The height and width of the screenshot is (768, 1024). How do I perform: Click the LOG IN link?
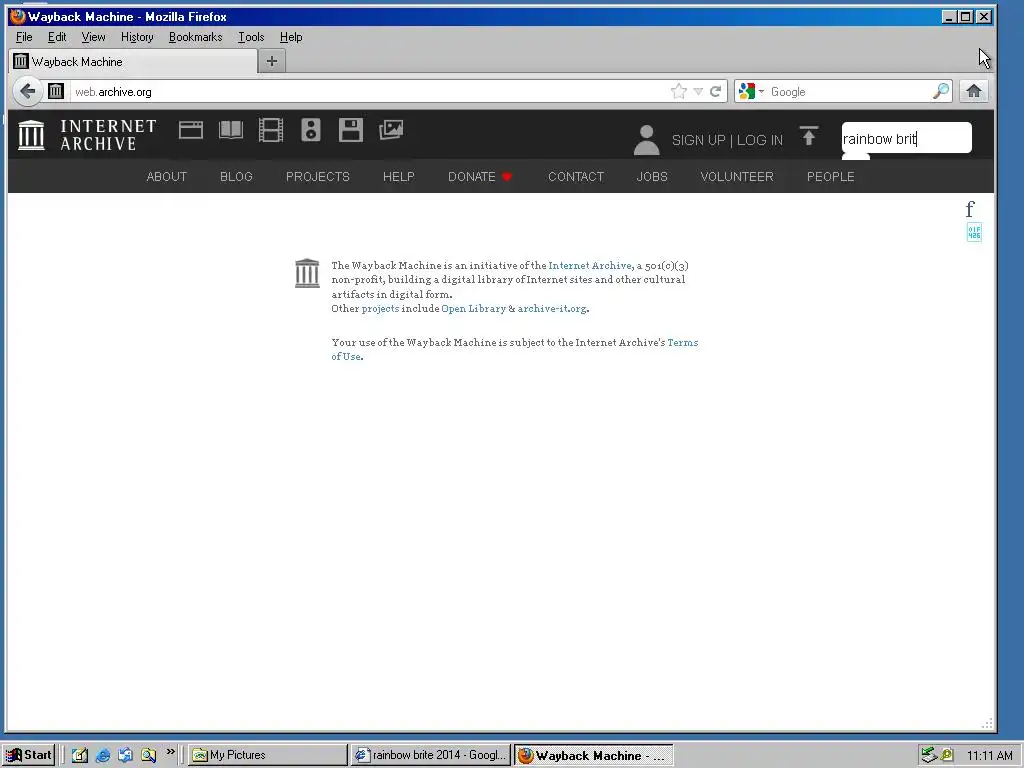pos(760,140)
